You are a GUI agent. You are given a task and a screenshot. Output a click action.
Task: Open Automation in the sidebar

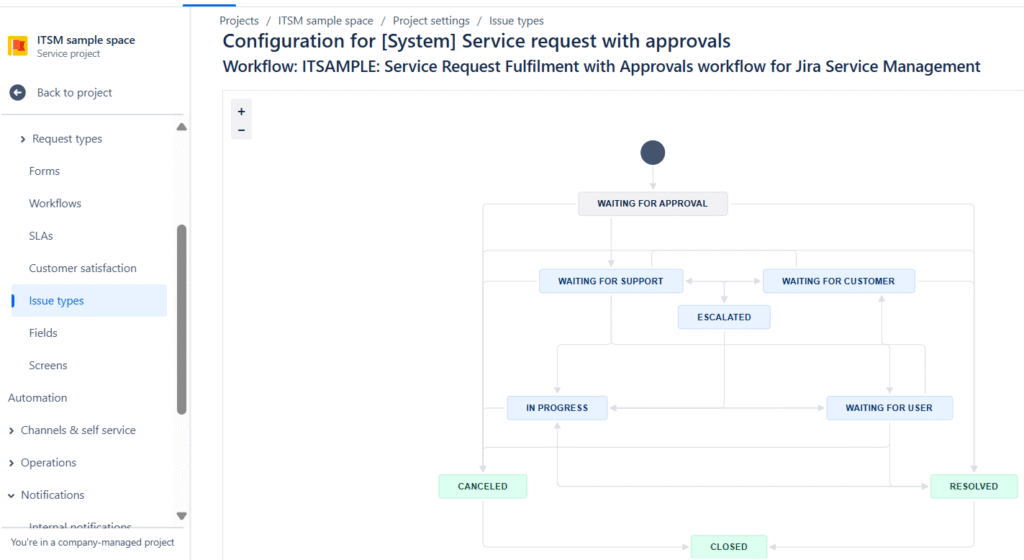(x=37, y=397)
